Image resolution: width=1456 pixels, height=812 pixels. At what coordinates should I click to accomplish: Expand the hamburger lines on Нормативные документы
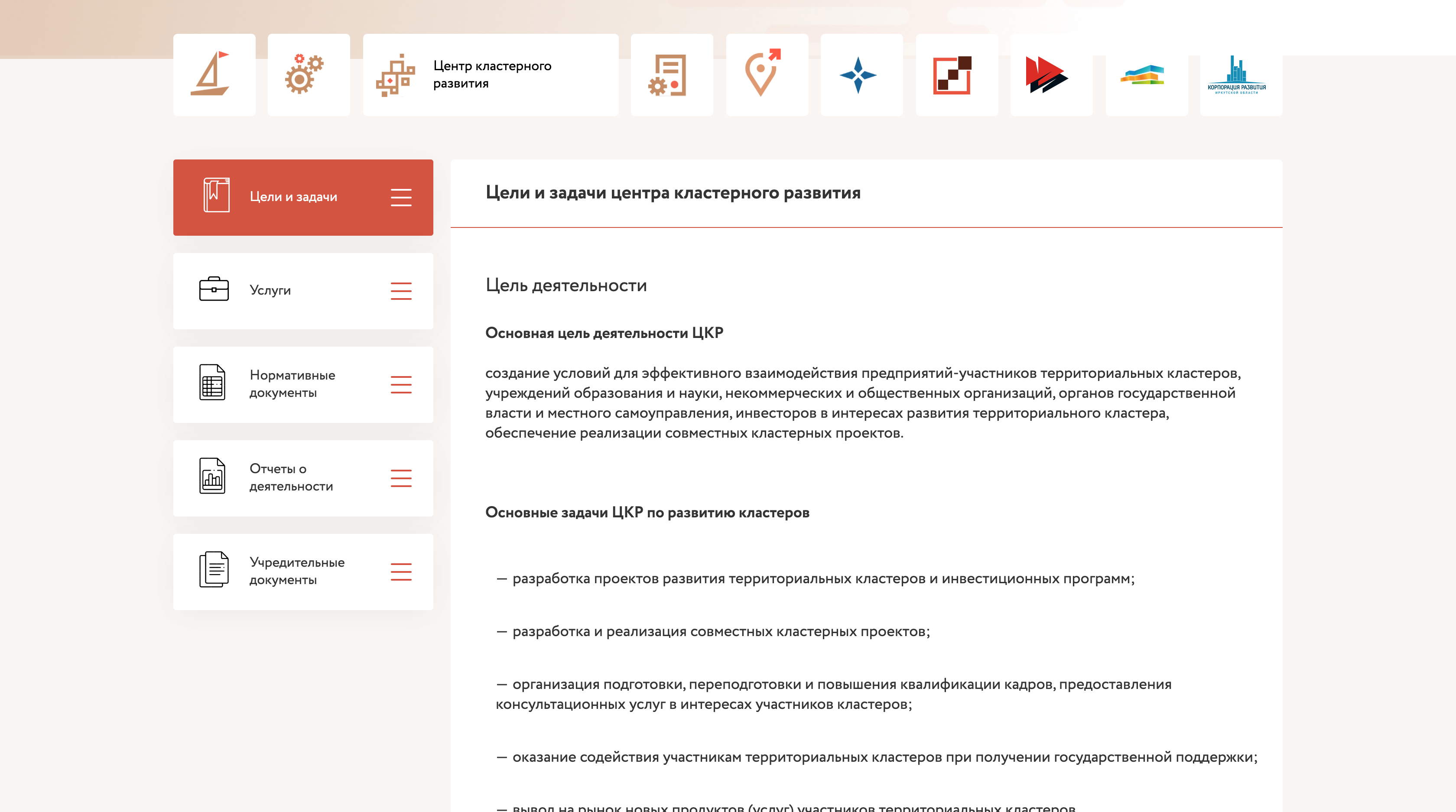(401, 385)
